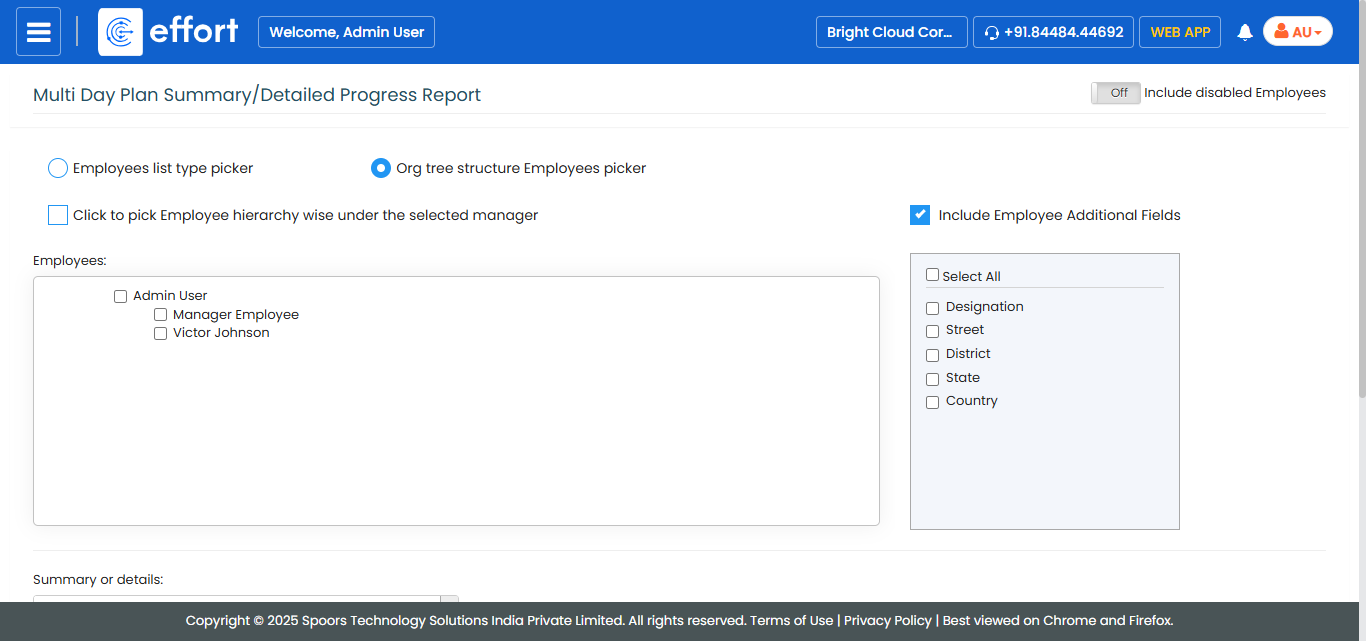Check Select All additional fields

(933, 275)
